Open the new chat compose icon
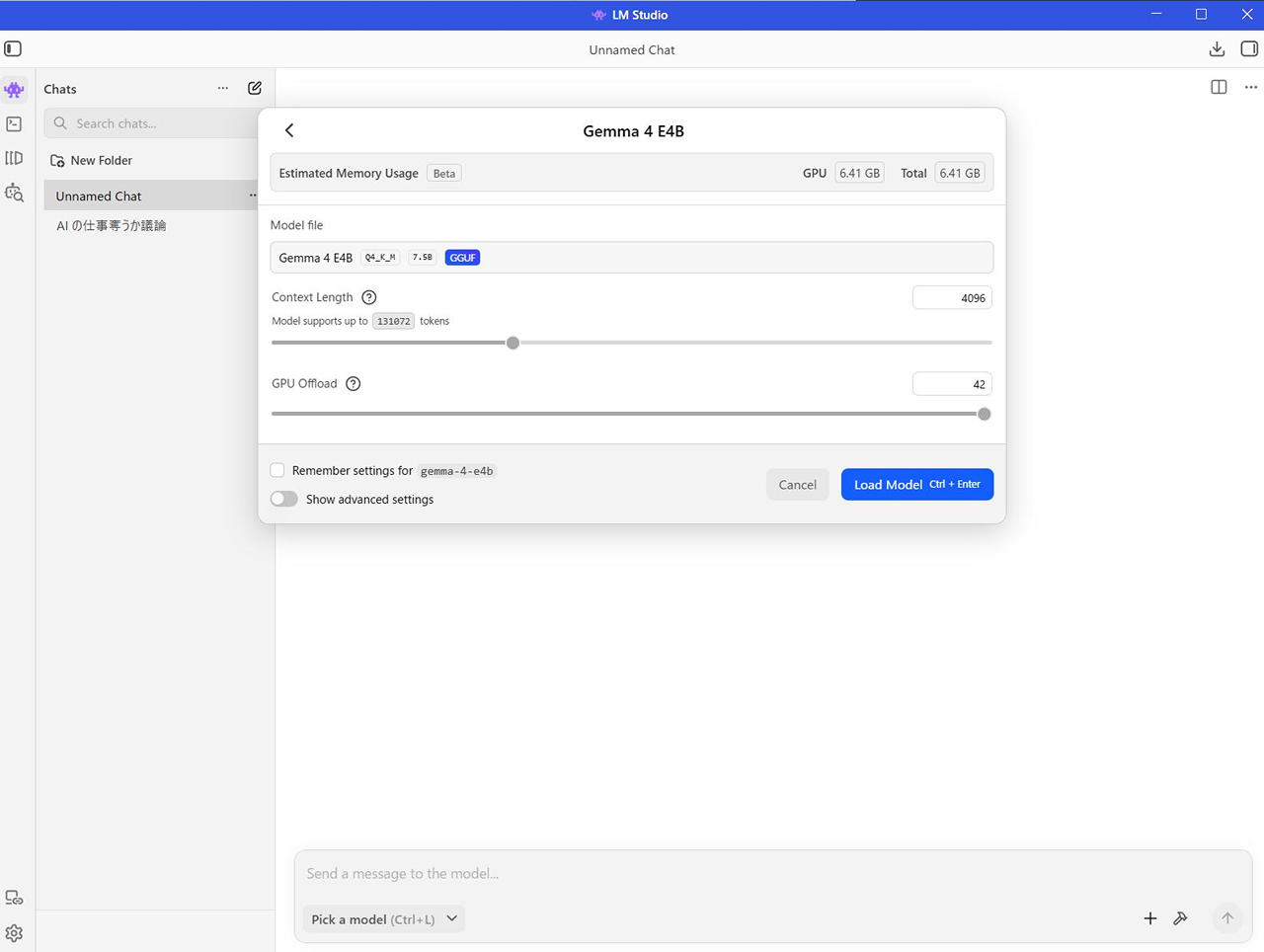This screenshot has height=952, width=1264. [x=255, y=88]
